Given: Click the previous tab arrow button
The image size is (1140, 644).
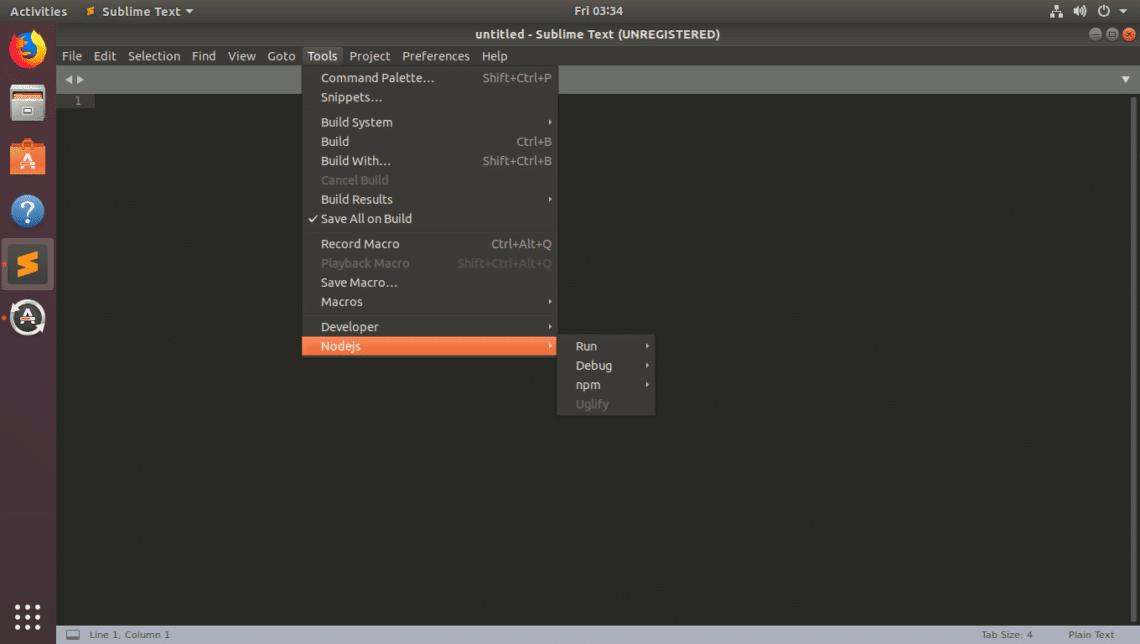Looking at the screenshot, I should click(68, 77).
